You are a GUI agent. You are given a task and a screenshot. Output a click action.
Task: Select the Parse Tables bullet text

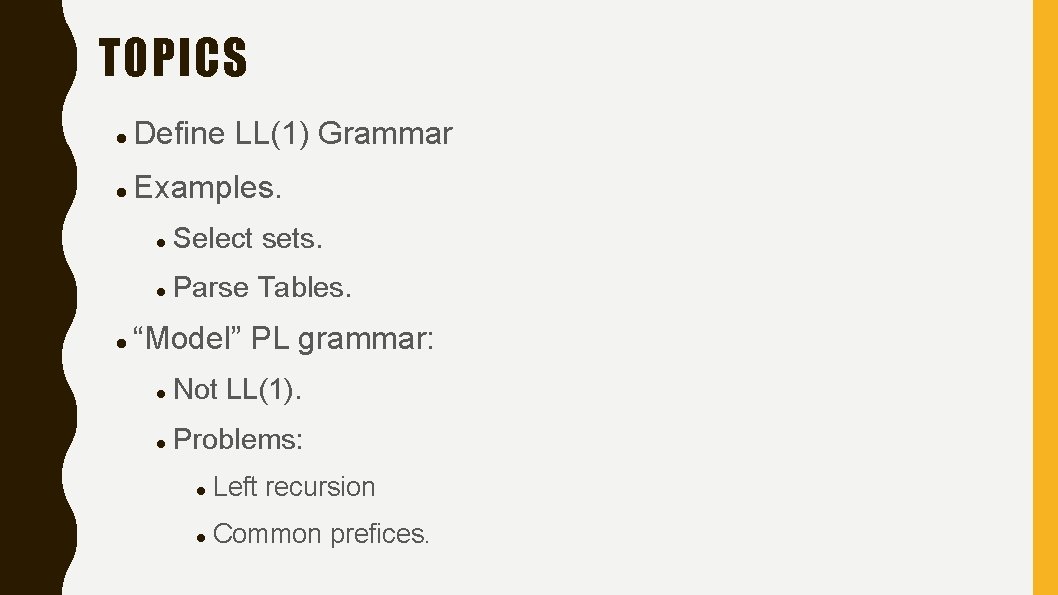(262, 288)
